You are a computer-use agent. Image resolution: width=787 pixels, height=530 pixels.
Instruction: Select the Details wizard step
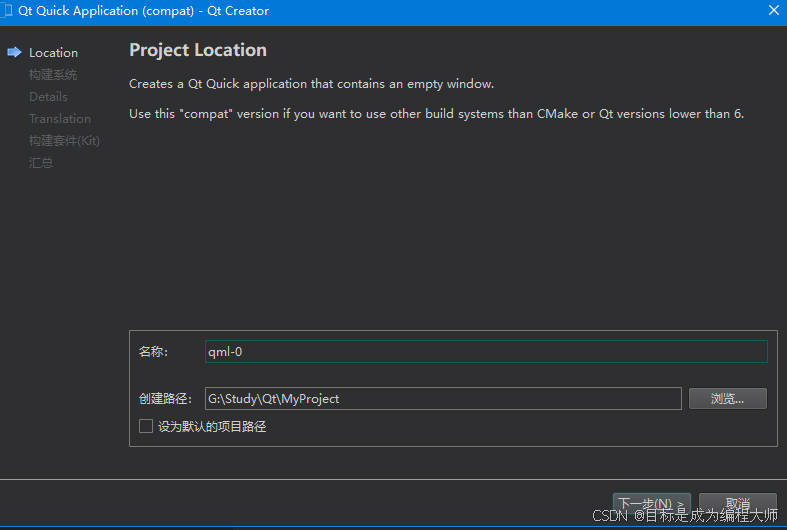tap(48, 97)
